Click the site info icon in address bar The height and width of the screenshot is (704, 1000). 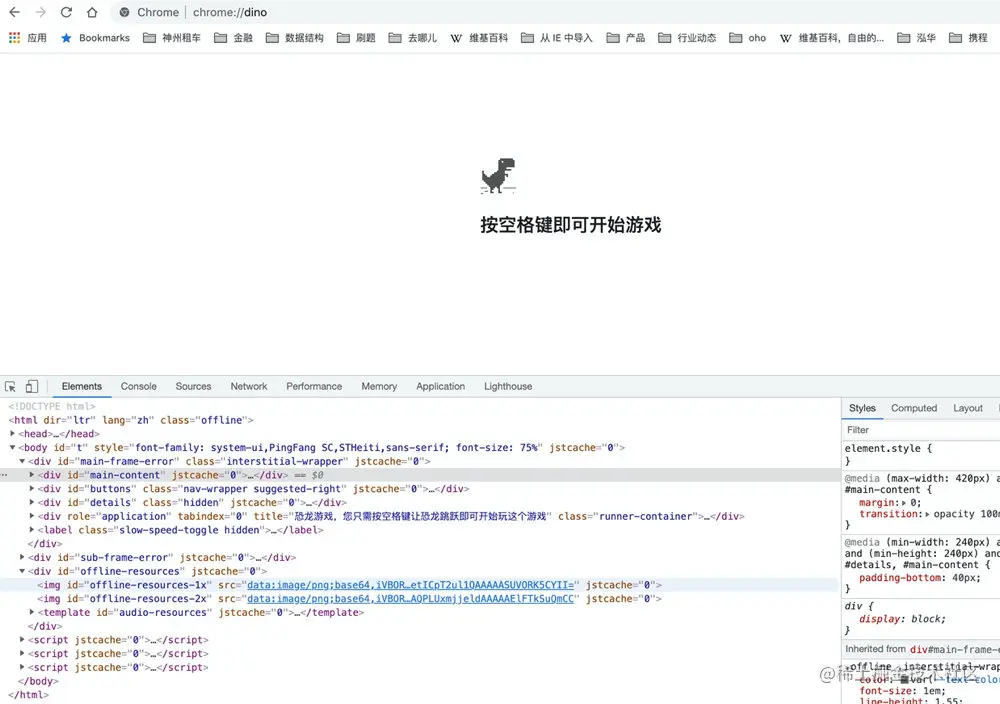(124, 12)
